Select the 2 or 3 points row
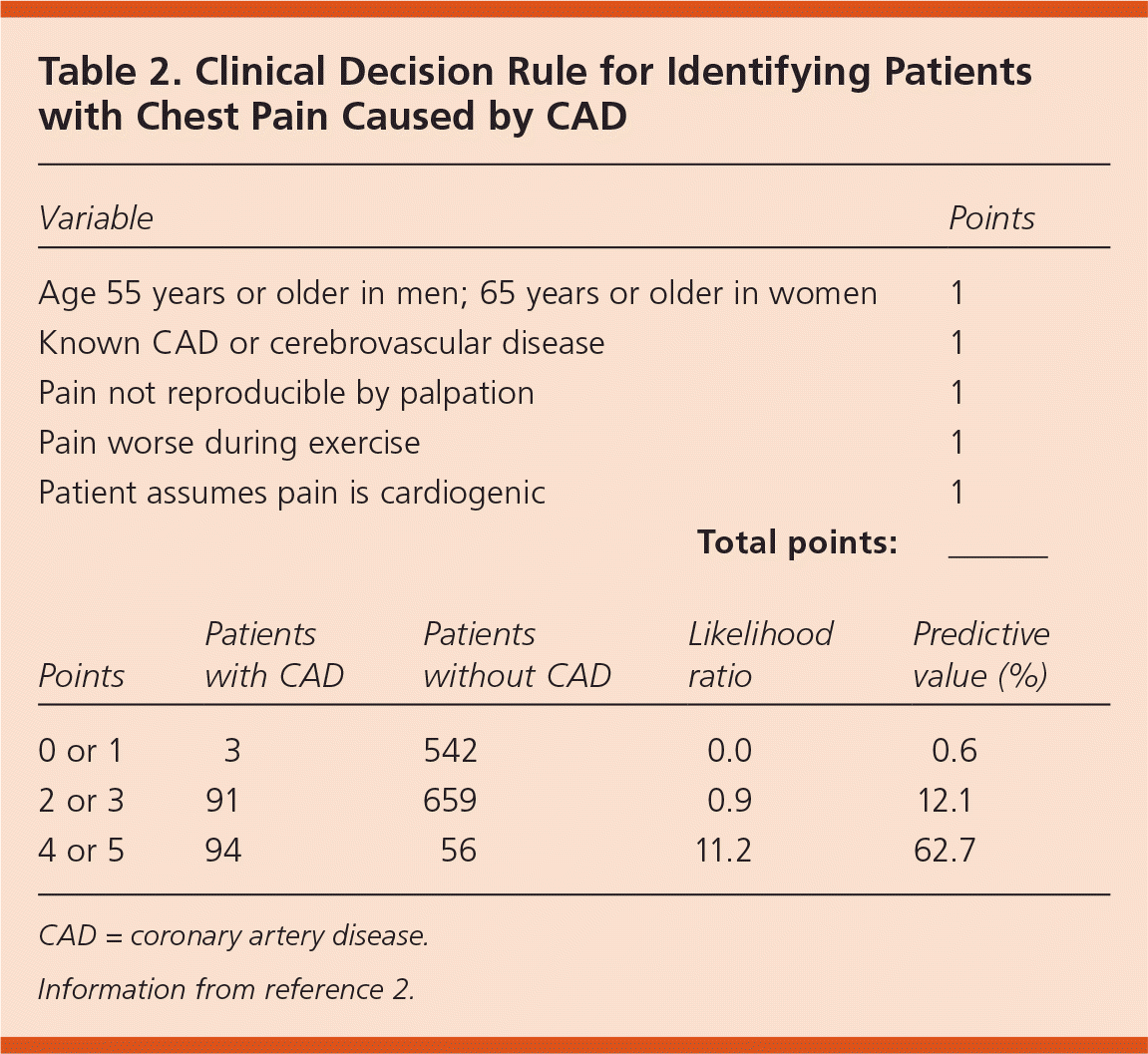1148x1054 pixels. pos(81,801)
